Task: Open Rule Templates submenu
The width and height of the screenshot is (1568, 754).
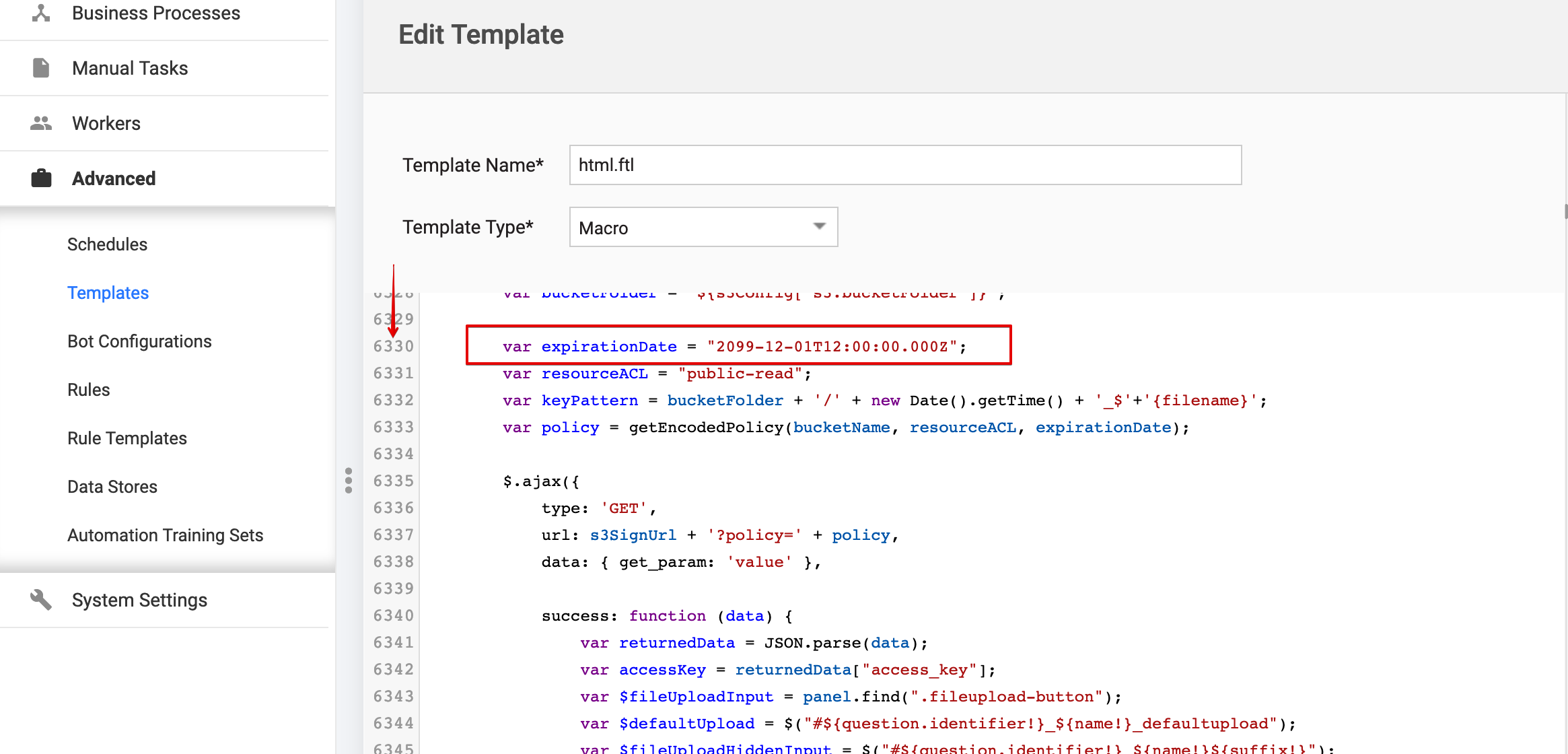Action: tap(127, 438)
